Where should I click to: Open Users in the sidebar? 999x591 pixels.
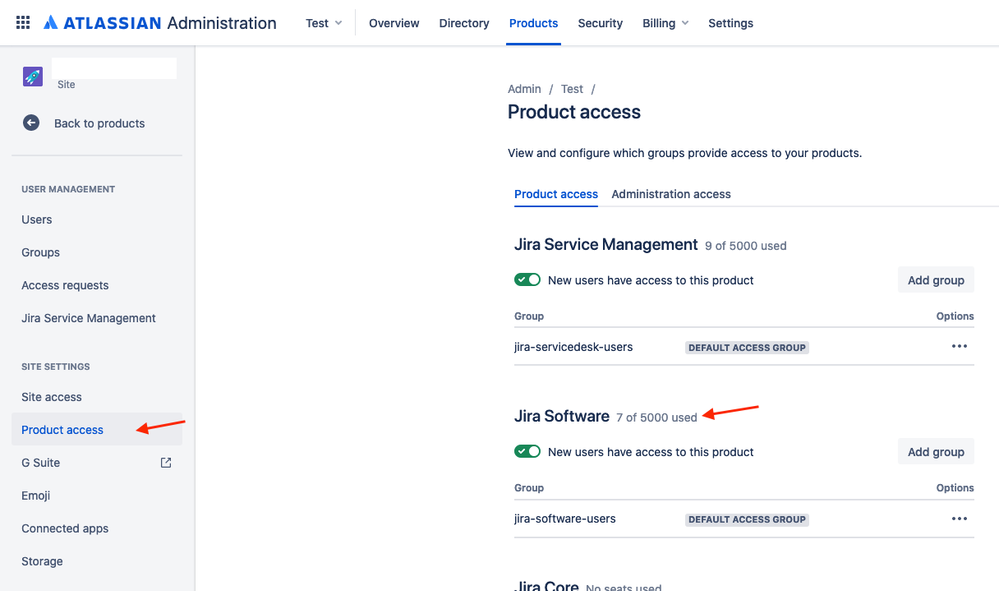(37, 220)
